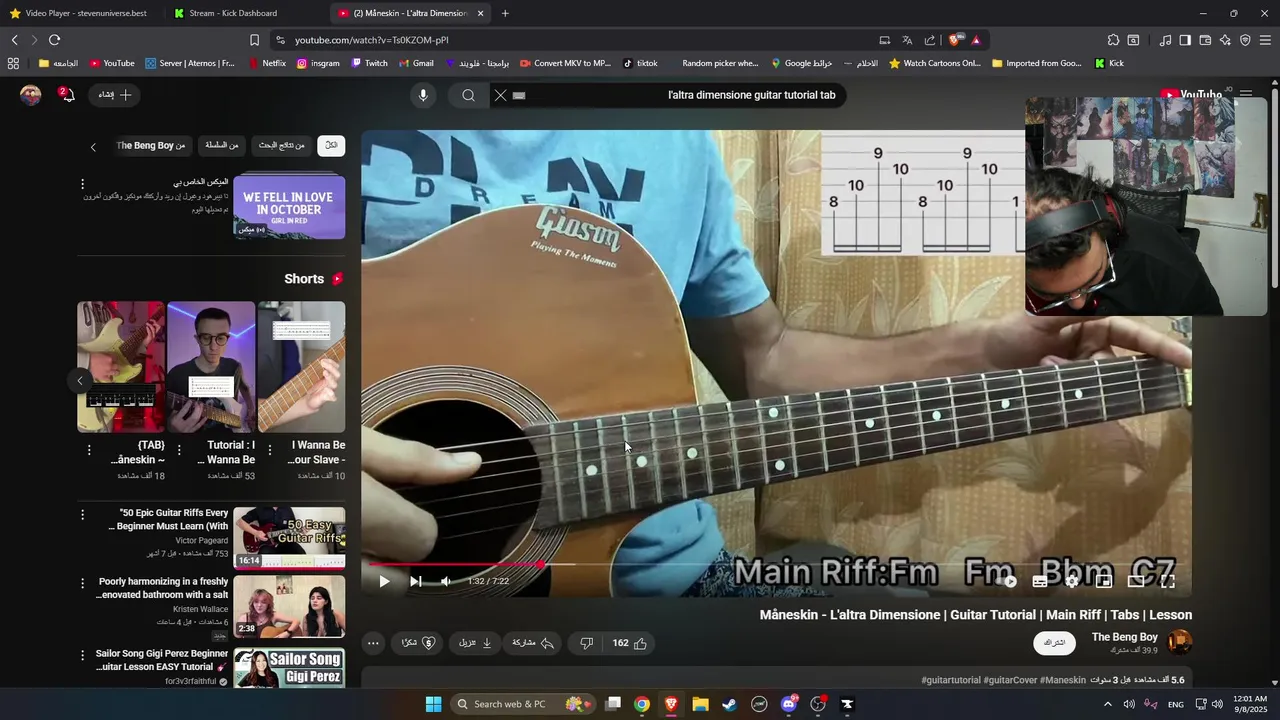Open File Explorer from the taskbar
Viewport: 1280px width, 720px height.
pyautogui.click(x=700, y=704)
